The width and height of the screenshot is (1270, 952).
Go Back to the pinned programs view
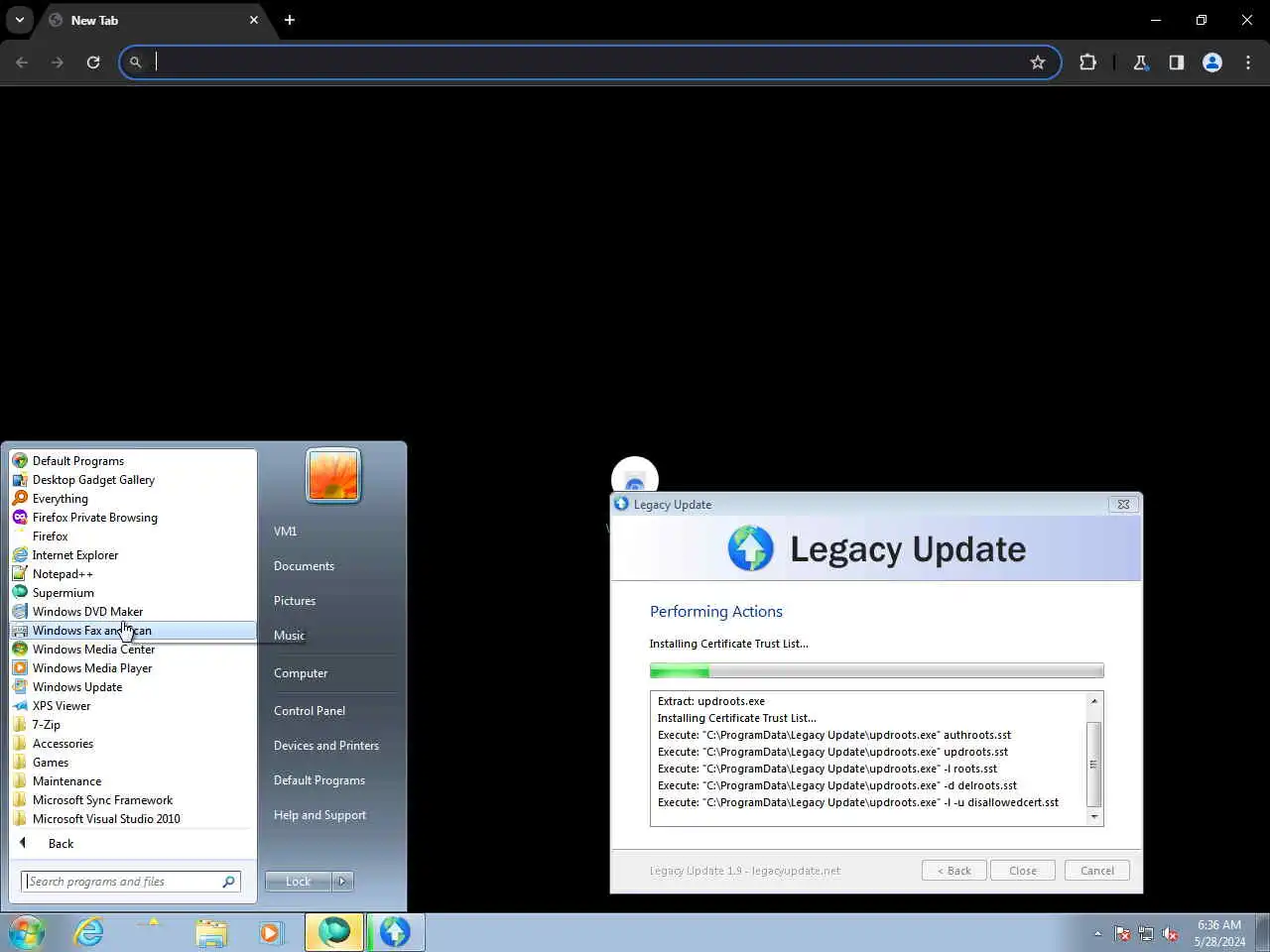pyautogui.click(x=133, y=844)
